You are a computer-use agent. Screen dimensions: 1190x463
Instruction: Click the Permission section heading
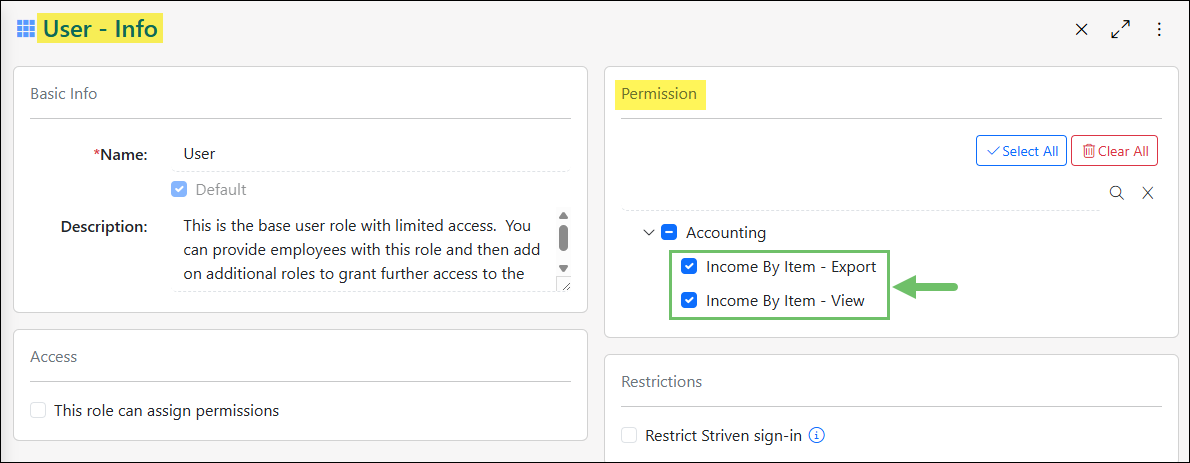coord(659,94)
